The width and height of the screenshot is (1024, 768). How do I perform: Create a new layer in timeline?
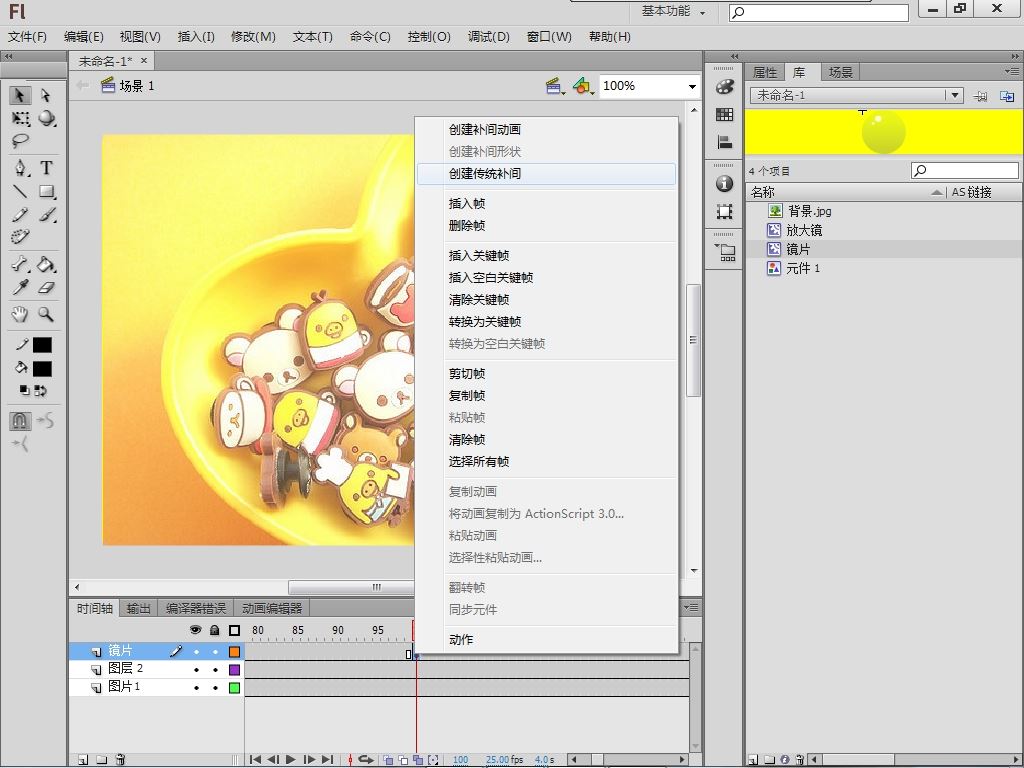(x=83, y=760)
